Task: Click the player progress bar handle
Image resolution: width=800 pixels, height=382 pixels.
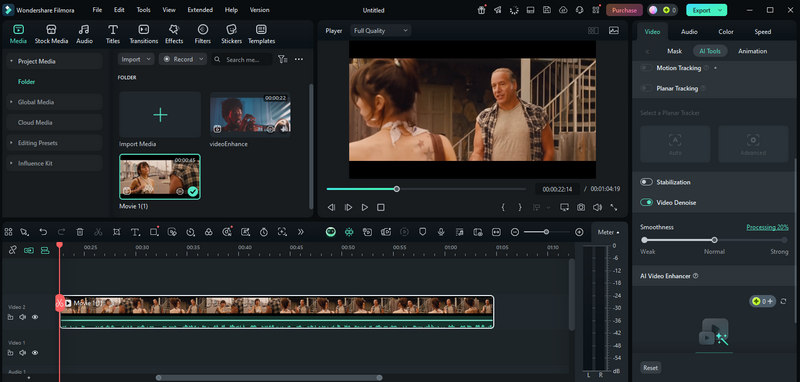Action: (396, 189)
